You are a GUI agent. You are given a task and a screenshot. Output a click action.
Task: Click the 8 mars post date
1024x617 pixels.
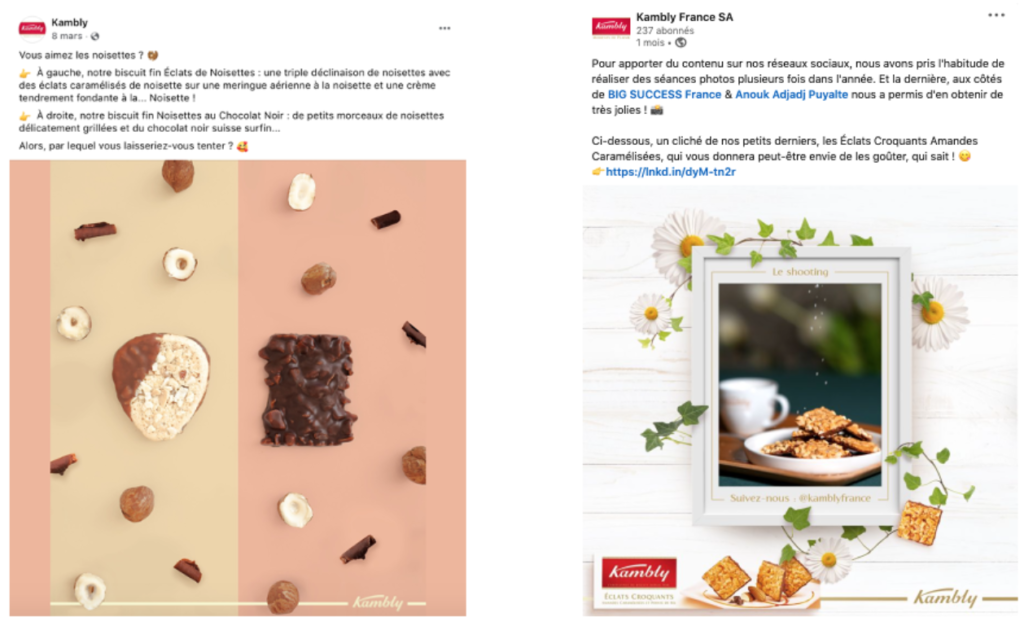point(67,36)
